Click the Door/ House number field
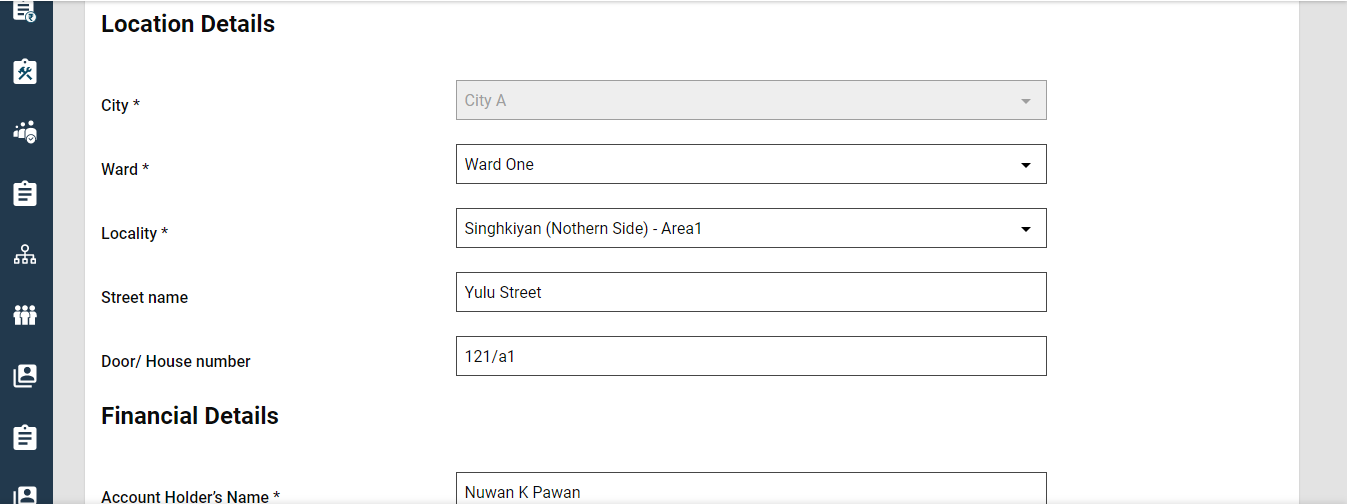Viewport: 1347px width, 504px height. (x=750, y=356)
